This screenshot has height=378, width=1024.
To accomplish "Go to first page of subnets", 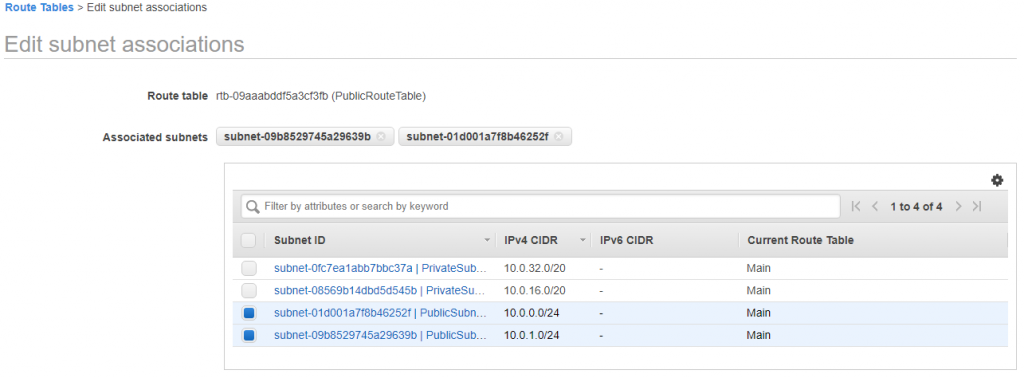I will click(856, 206).
